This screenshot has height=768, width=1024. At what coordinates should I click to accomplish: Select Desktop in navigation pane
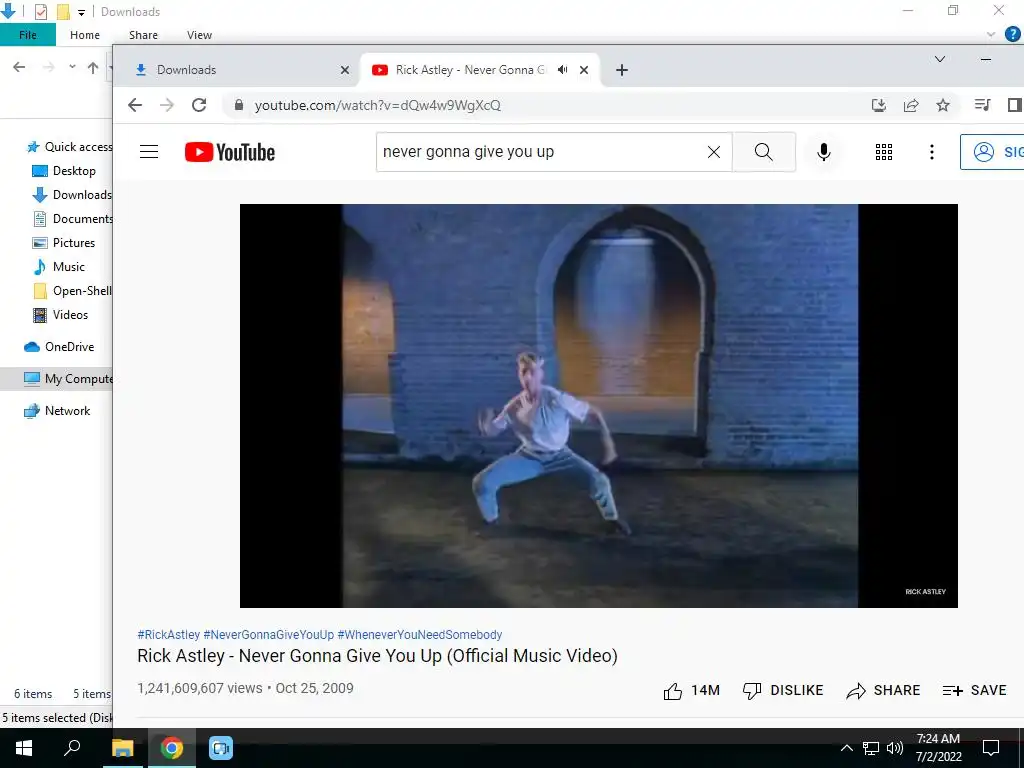64,170
